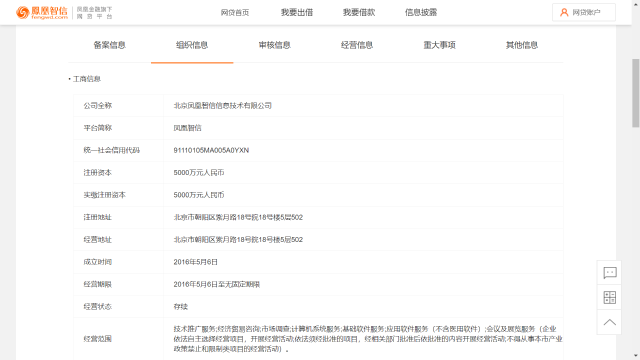Open 我要出借 navigation item
The height and width of the screenshot is (360, 640).
297,13
